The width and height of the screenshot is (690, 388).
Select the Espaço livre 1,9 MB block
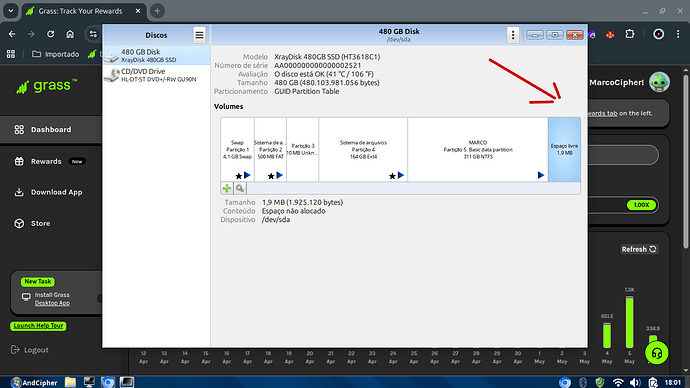click(x=564, y=149)
